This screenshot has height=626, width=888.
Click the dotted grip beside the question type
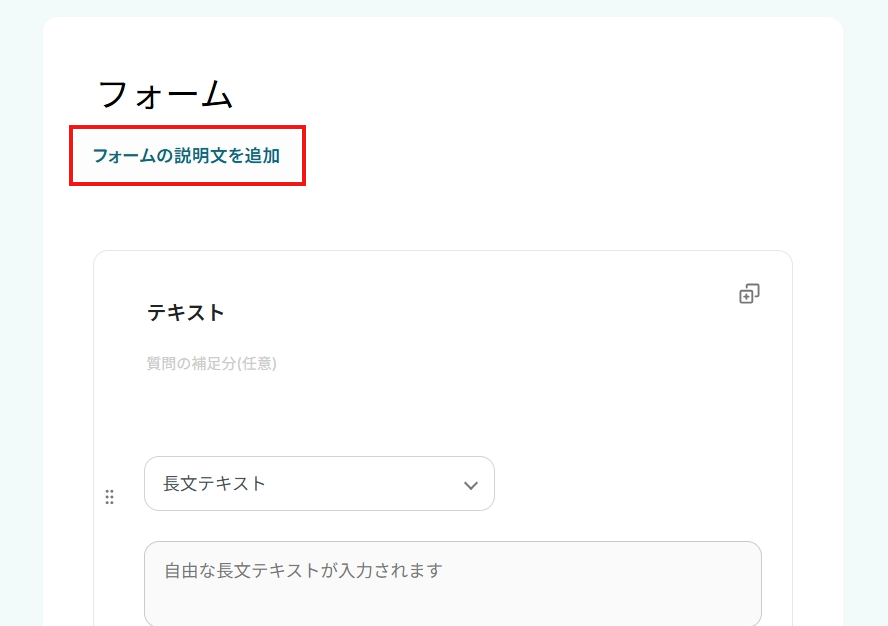coord(110,497)
